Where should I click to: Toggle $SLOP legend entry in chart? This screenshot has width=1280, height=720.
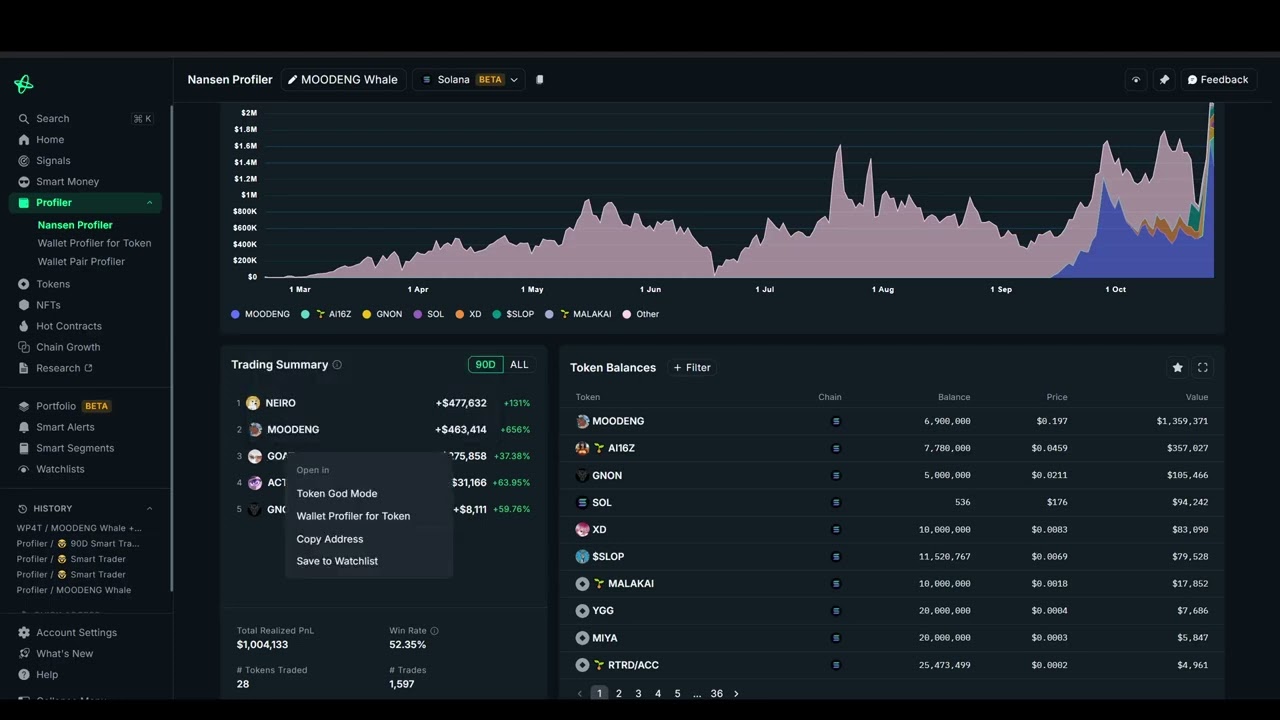tap(513, 314)
